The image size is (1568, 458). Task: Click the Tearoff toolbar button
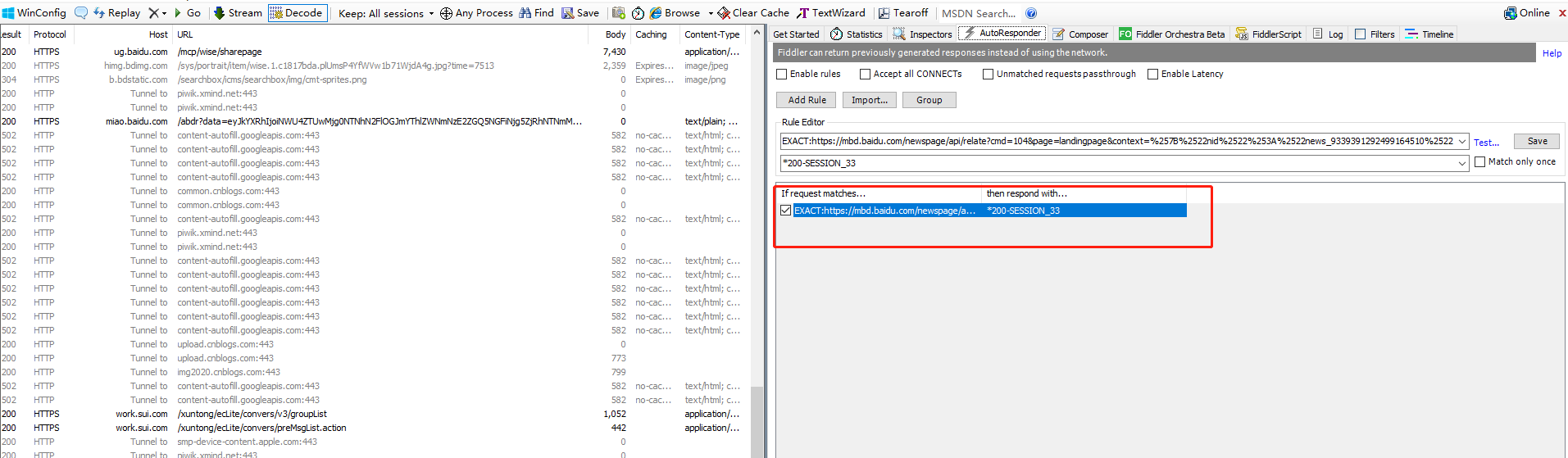(903, 13)
